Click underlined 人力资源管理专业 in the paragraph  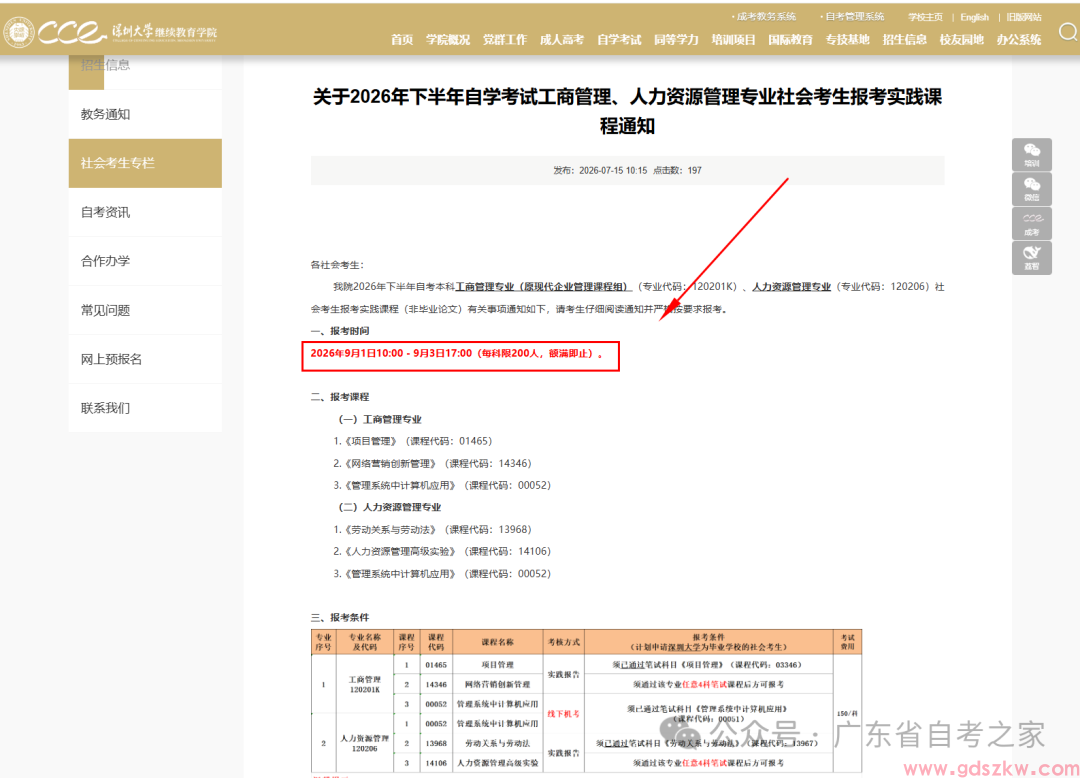[x=791, y=287]
